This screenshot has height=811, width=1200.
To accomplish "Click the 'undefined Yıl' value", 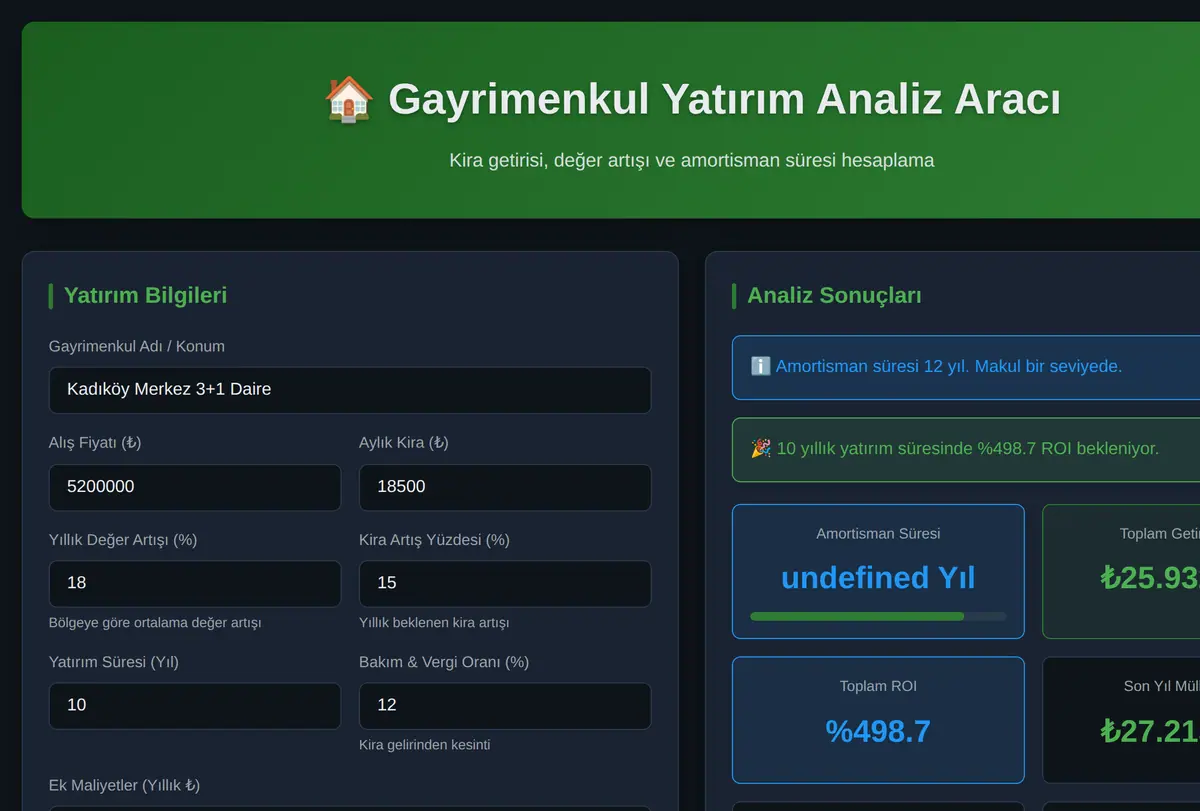I will [878, 578].
